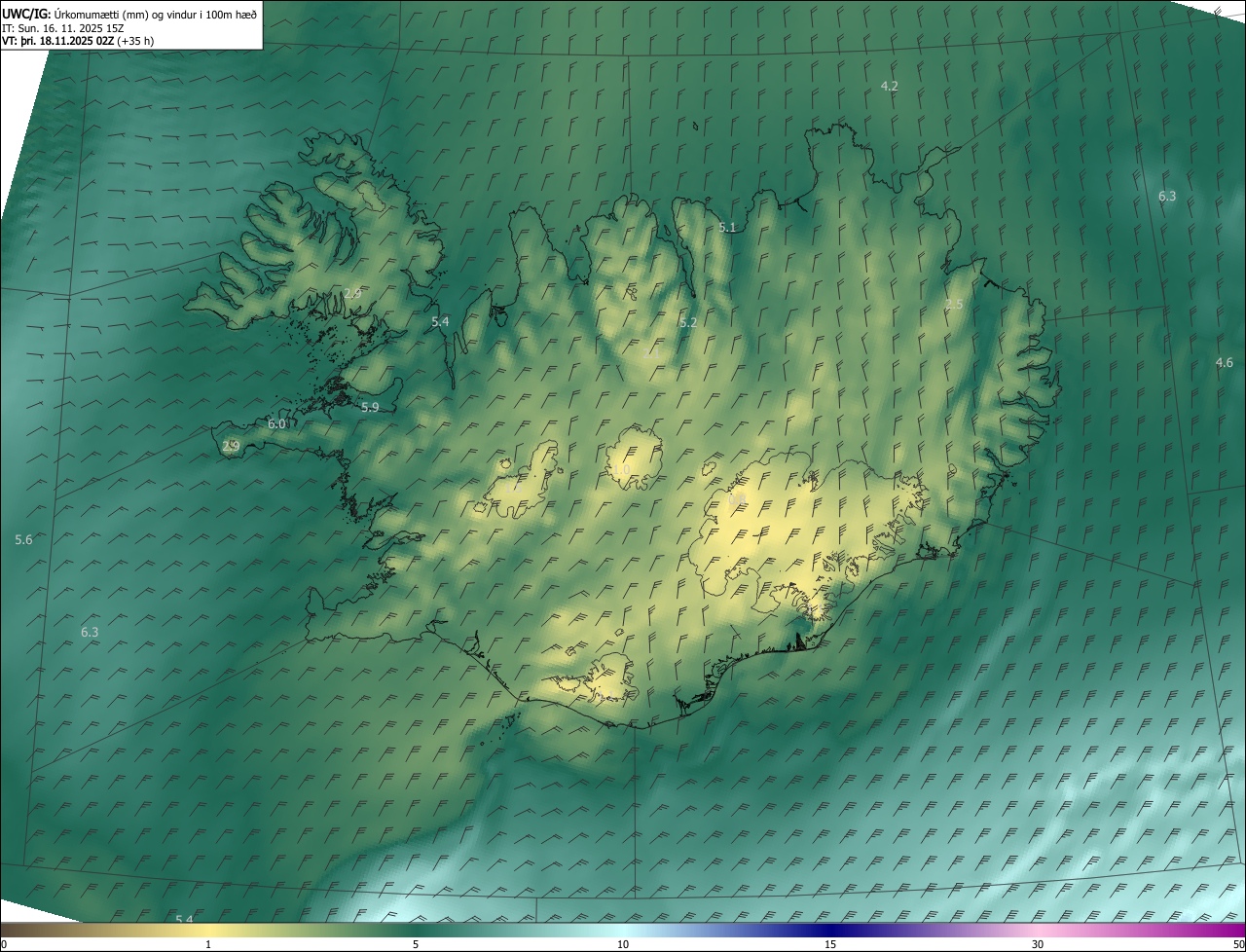This screenshot has height=952, width=1246.
Task: Click the 4.2 value label north of Iceland
Action: pyautogui.click(x=889, y=86)
